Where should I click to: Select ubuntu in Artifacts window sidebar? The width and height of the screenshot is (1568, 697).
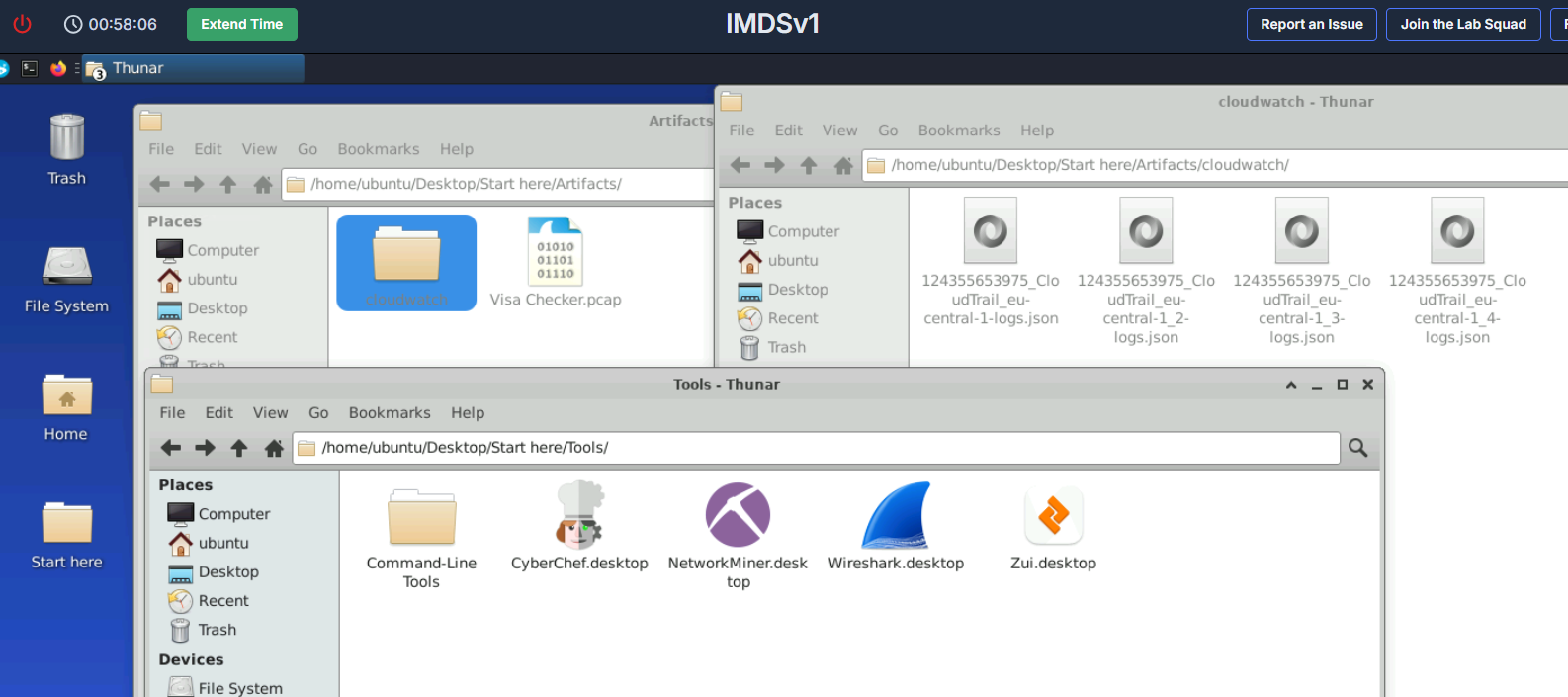[199, 280]
